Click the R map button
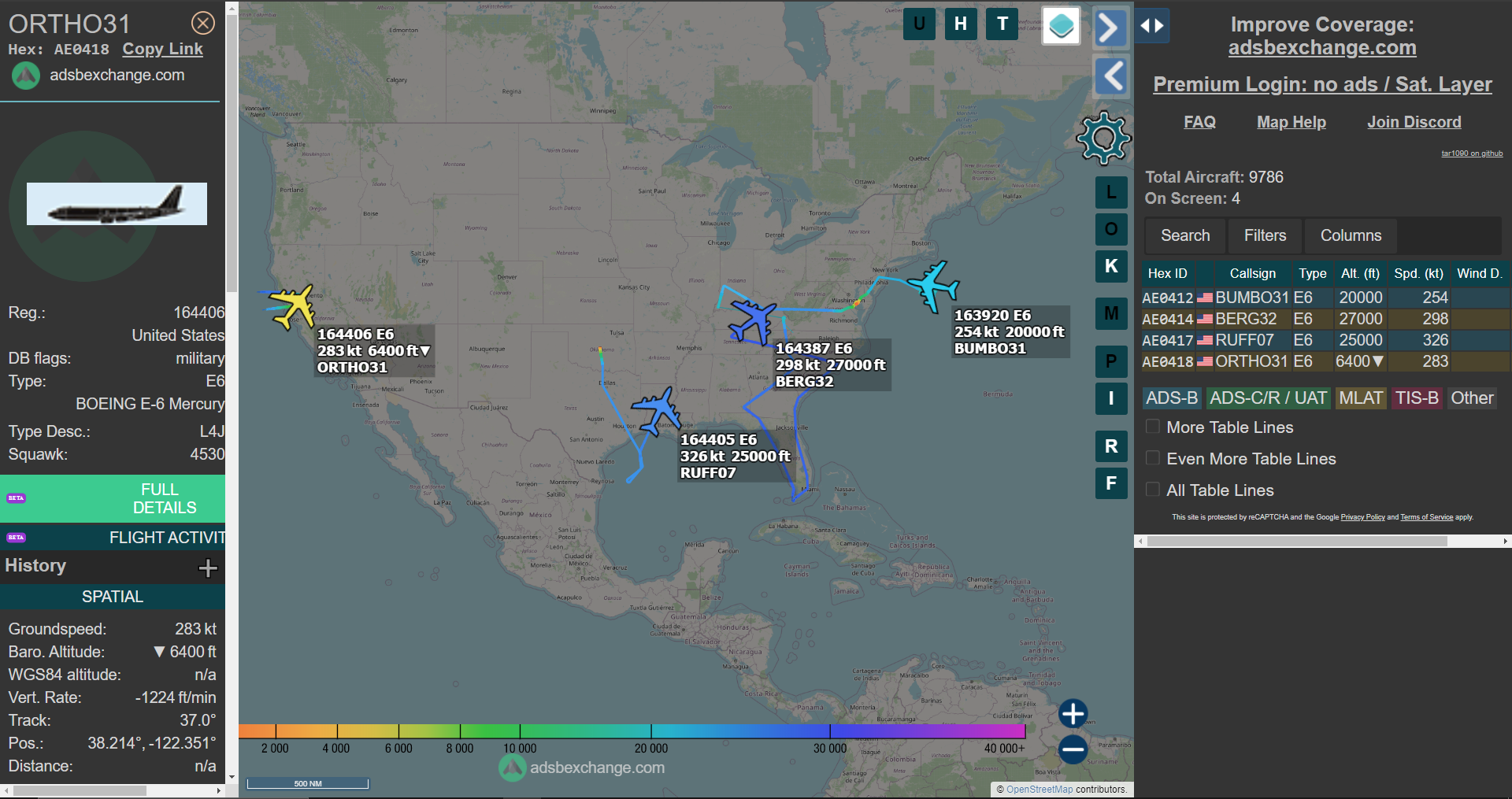 1111,446
